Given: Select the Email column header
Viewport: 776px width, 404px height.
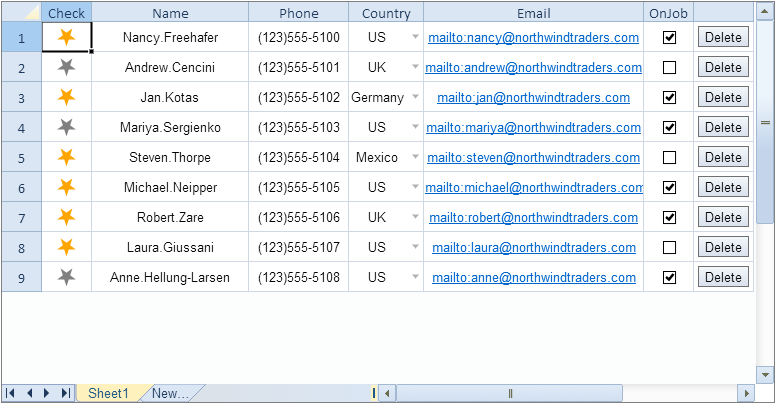Looking at the screenshot, I should (534, 13).
